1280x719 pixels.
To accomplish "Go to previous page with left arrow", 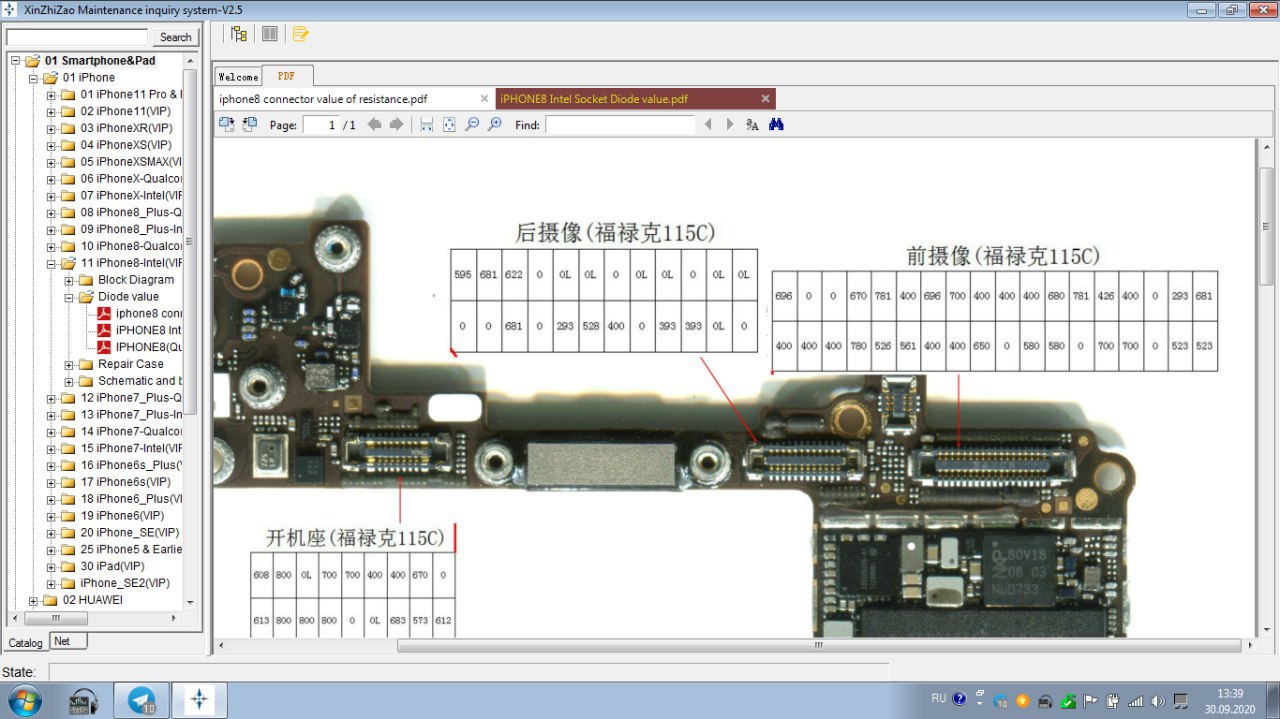I will click(x=375, y=124).
